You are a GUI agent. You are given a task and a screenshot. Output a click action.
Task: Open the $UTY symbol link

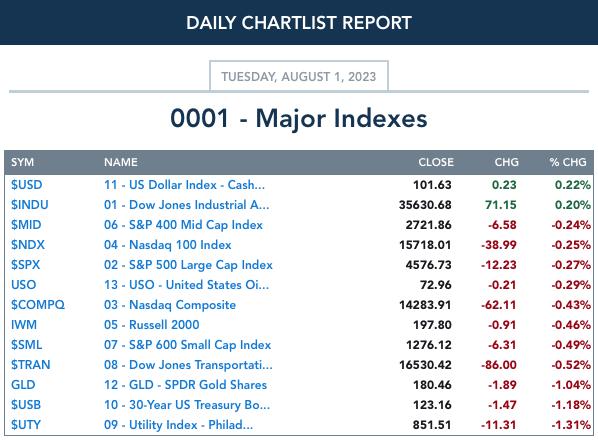point(26,425)
